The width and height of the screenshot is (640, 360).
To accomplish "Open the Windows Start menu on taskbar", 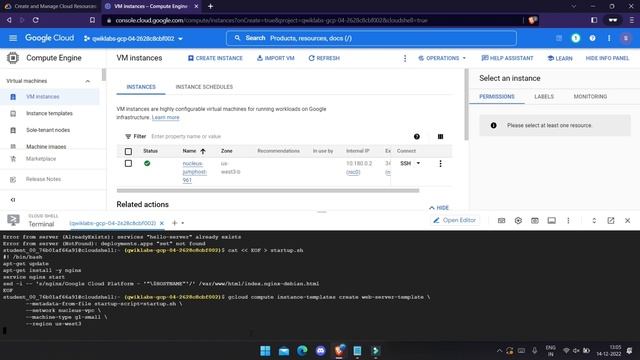I will (265, 351).
